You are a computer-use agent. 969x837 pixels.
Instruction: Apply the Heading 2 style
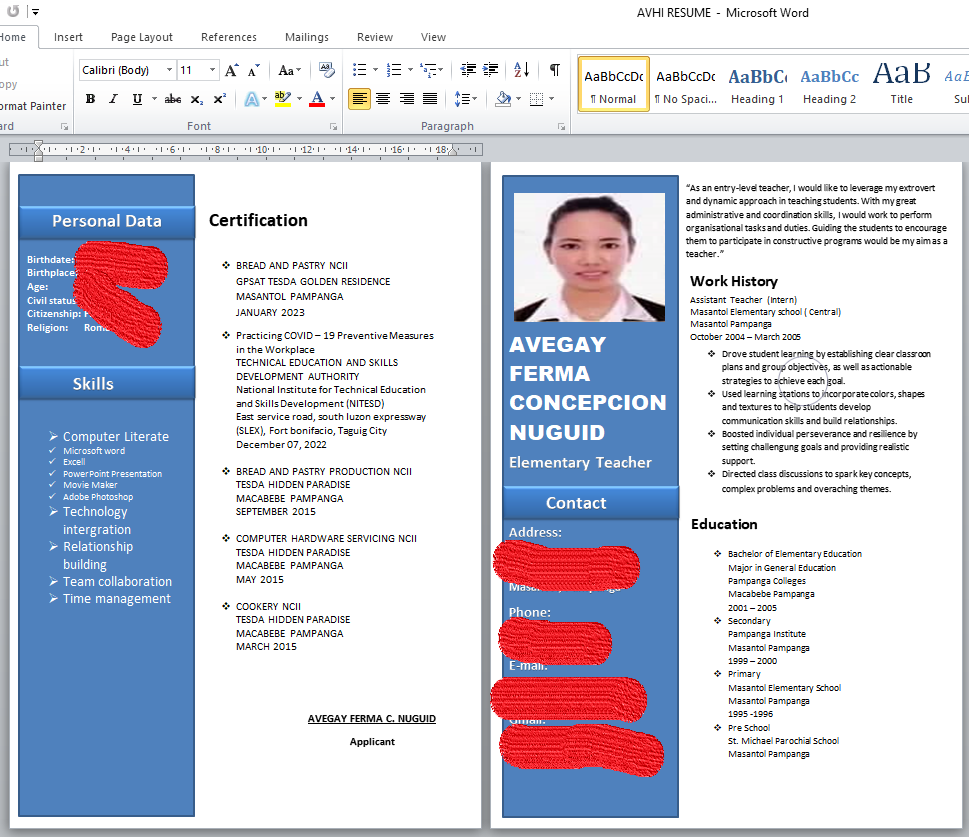tap(829, 84)
